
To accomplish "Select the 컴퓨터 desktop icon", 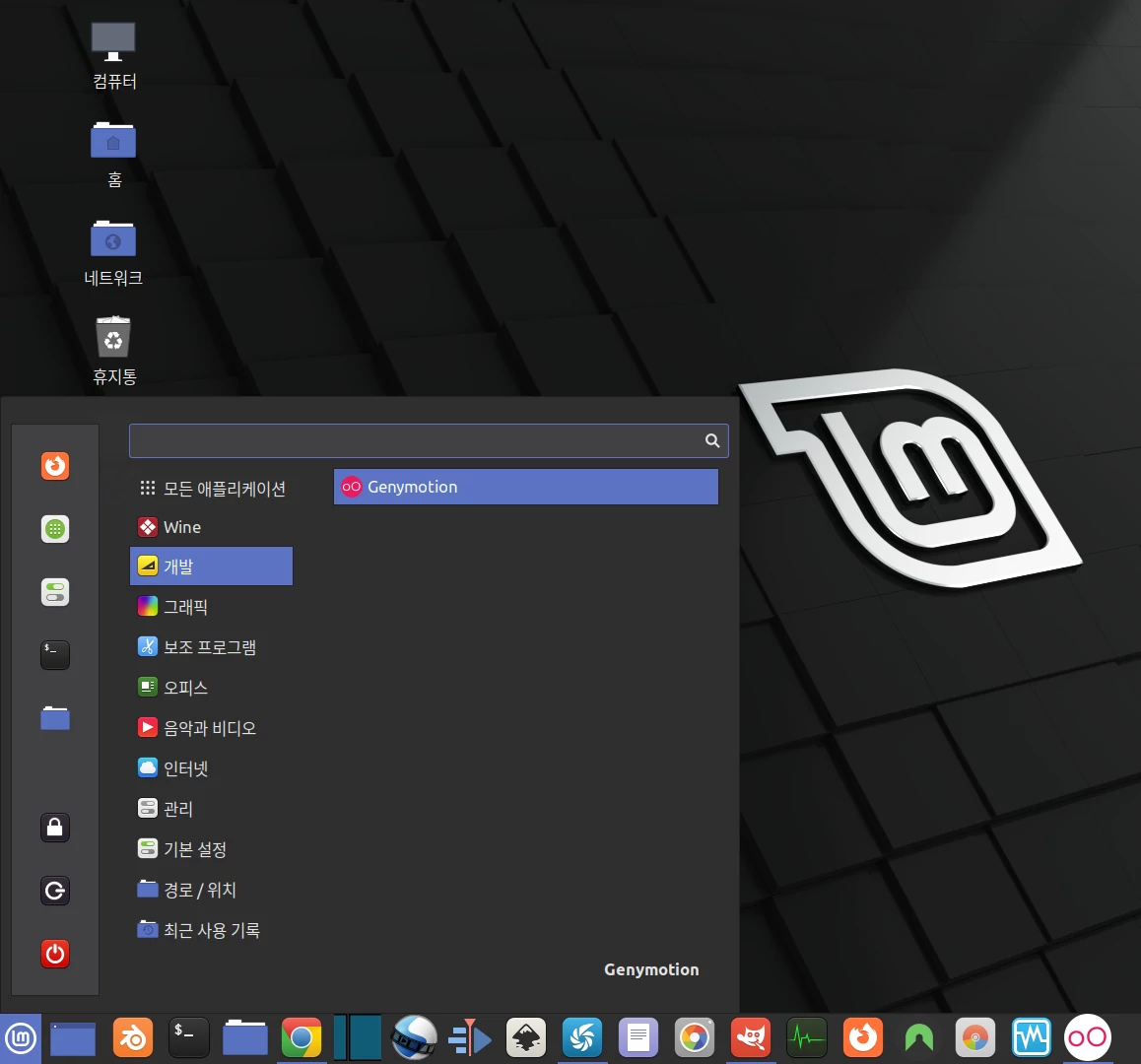I will (x=113, y=55).
